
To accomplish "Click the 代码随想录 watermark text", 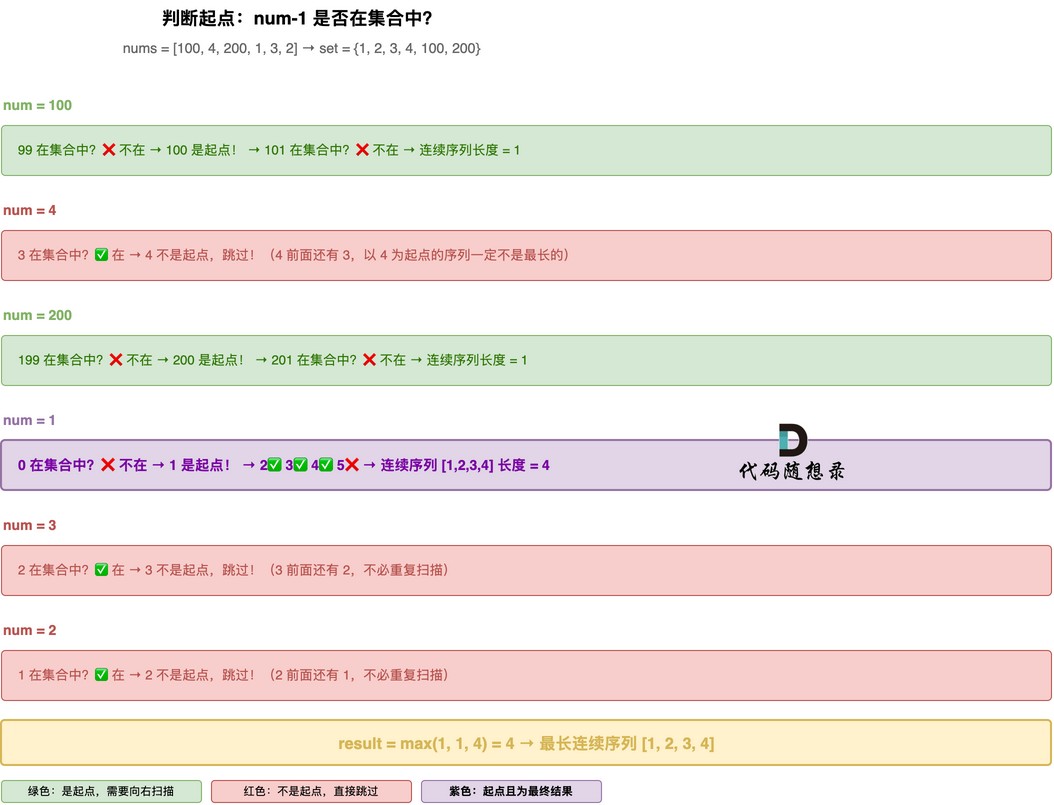I will pos(792,471).
